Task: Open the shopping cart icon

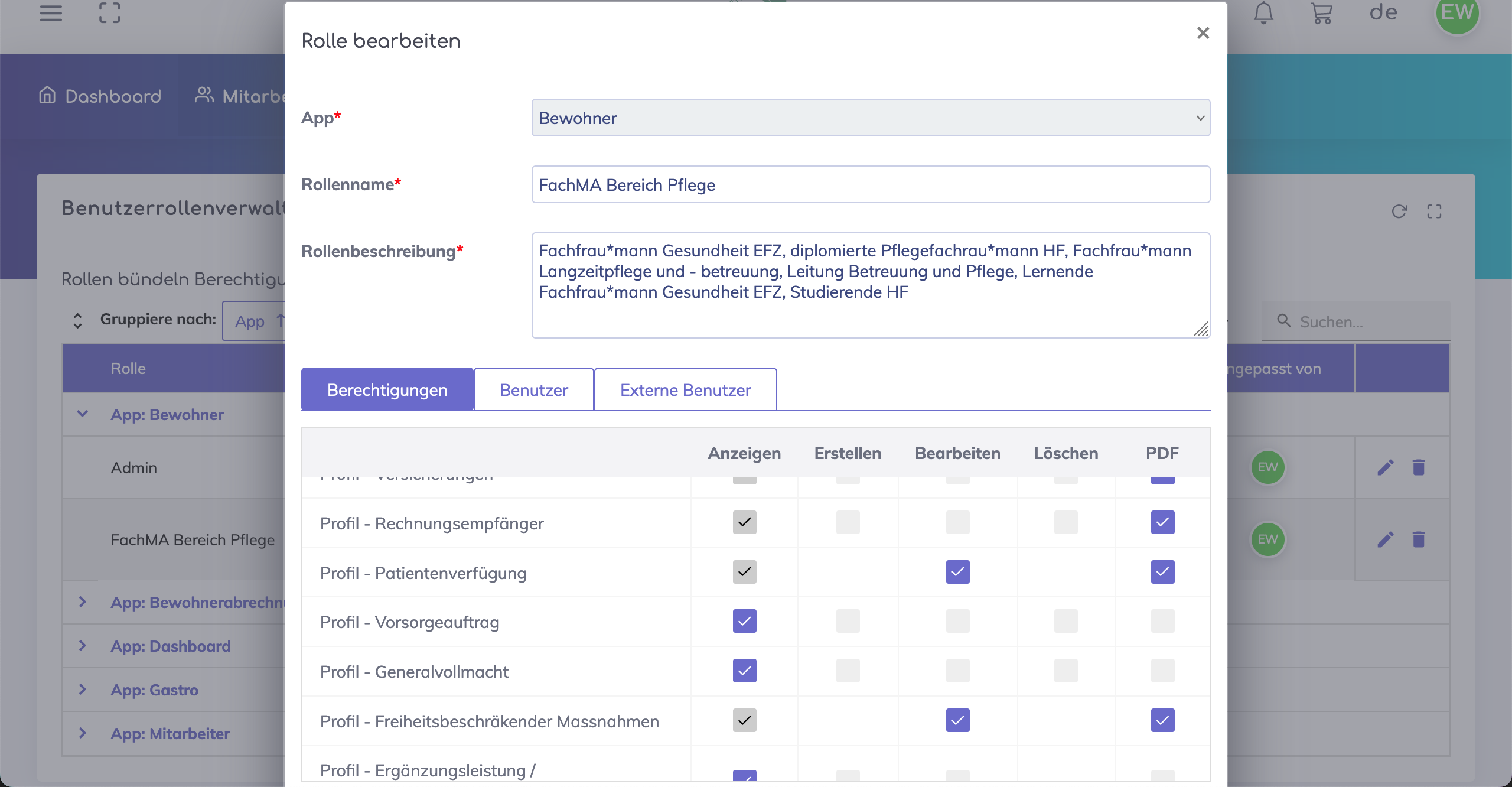Action: click(1321, 13)
